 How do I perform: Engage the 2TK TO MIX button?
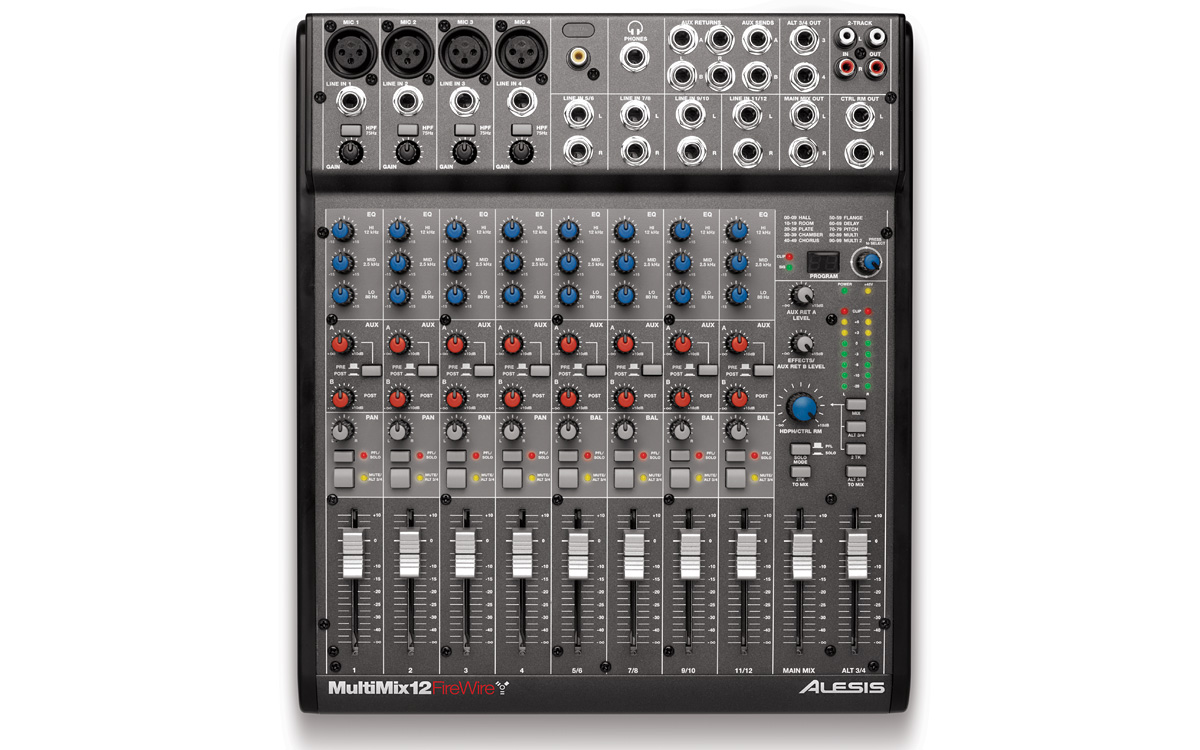point(800,471)
